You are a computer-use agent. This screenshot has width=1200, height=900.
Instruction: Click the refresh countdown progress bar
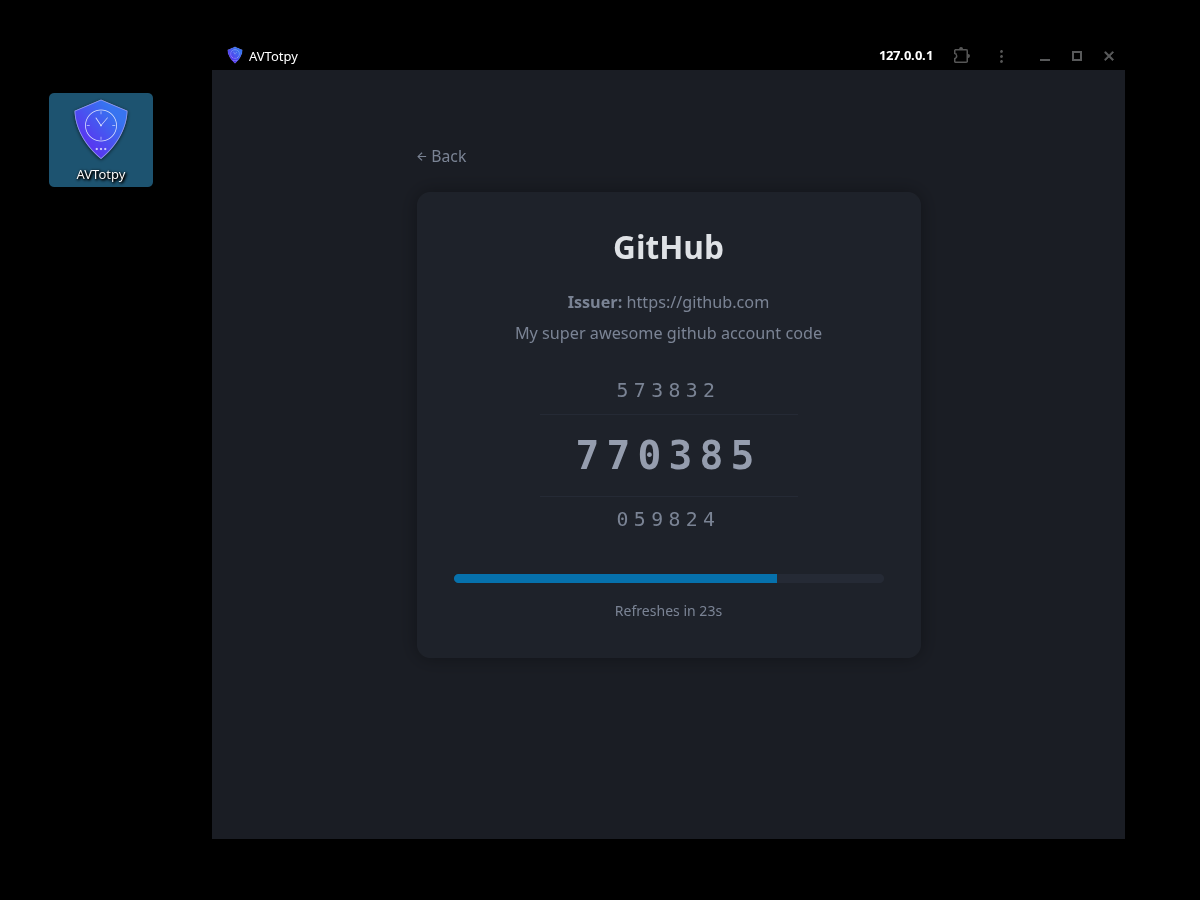tap(669, 578)
